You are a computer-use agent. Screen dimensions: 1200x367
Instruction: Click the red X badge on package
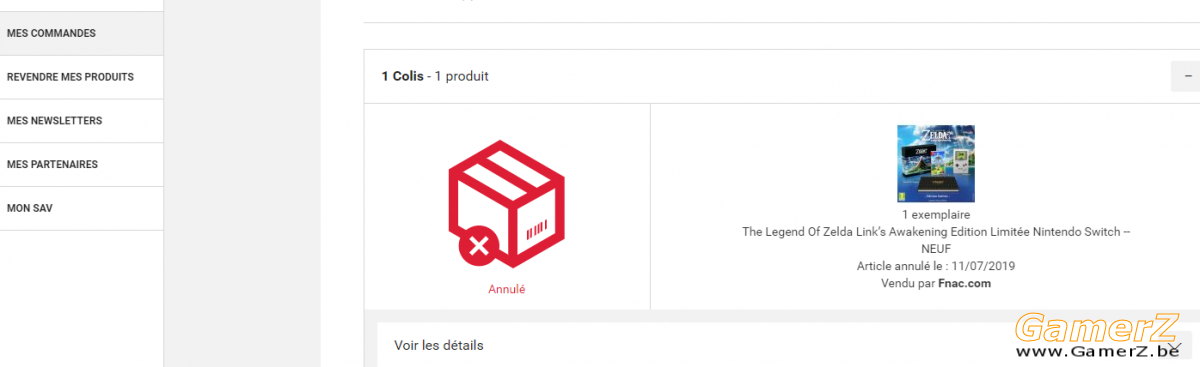[478, 245]
